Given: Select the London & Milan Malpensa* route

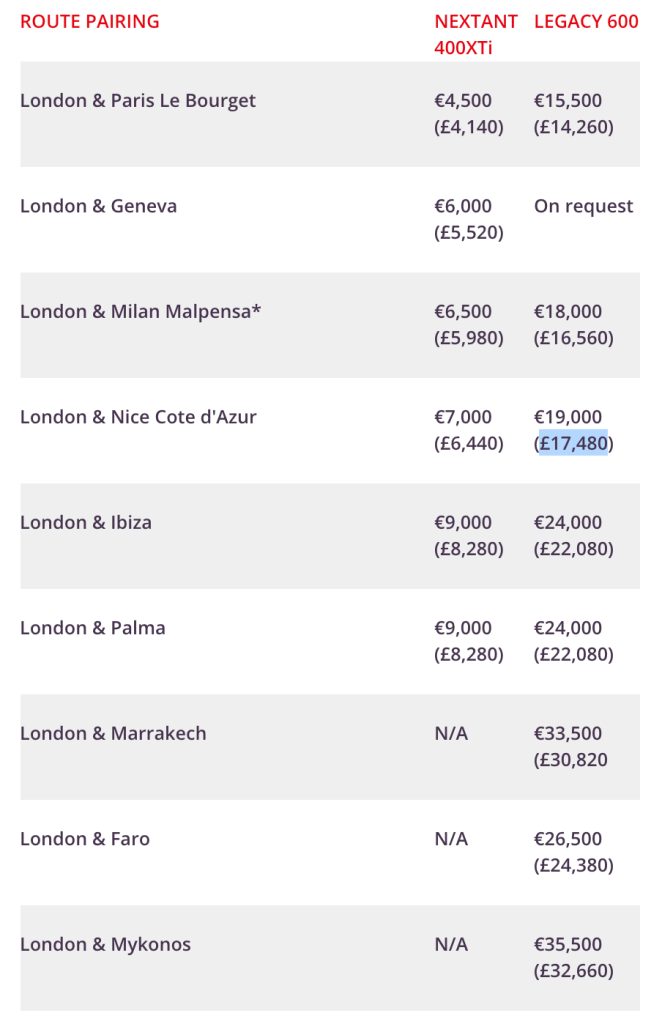Looking at the screenshot, I should pos(140,312).
